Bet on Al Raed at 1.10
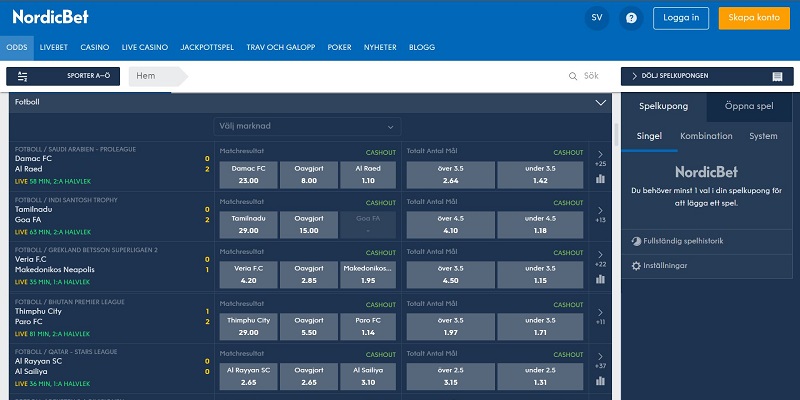This screenshot has width=800, height=400. (368, 175)
